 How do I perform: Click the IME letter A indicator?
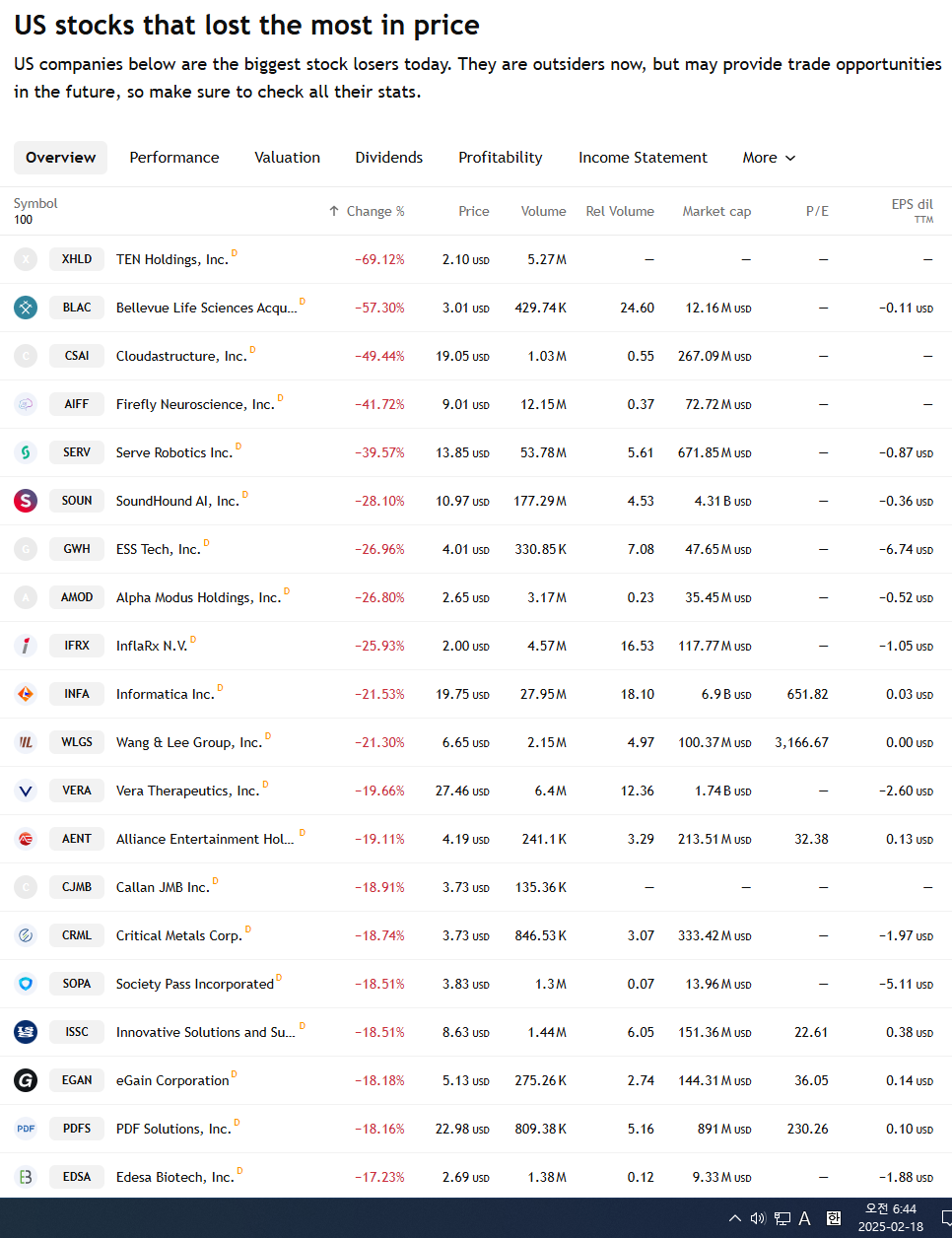click(x=805, y=1218)
